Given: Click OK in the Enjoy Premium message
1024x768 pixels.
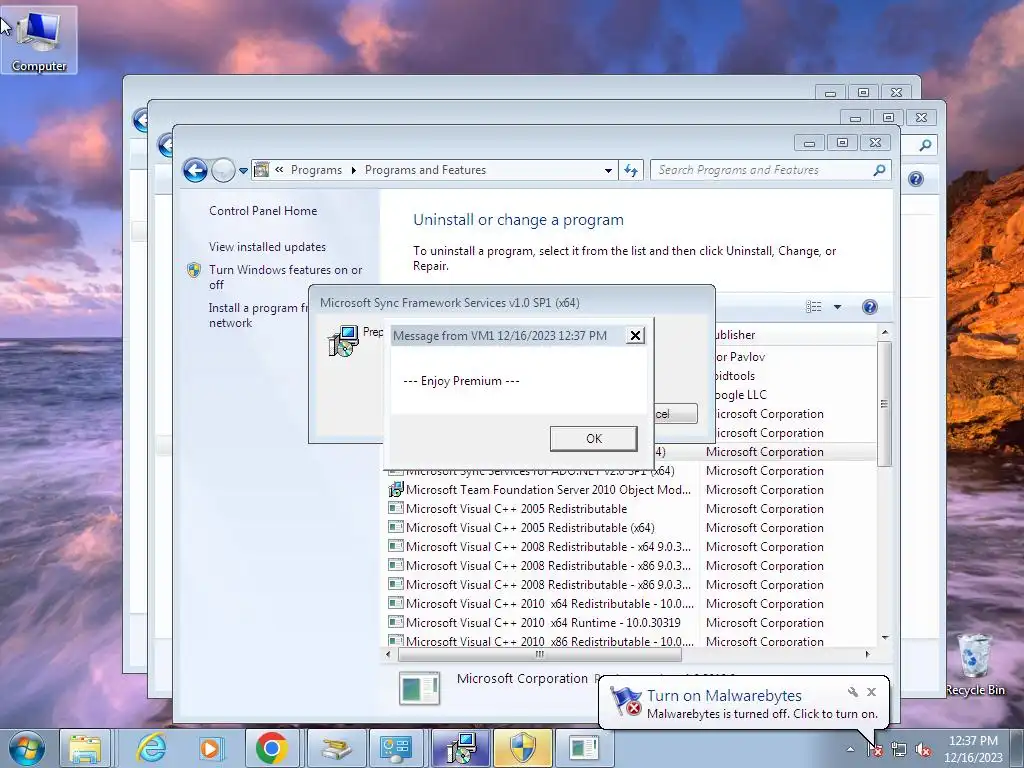Looking at the screenshot, I should (594, 439).
